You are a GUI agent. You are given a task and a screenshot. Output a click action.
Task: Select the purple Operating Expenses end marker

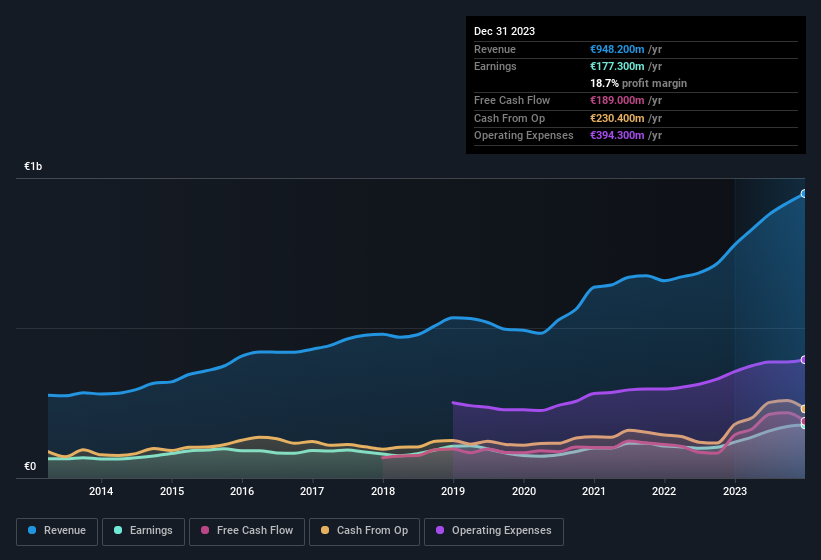(804, 360)
